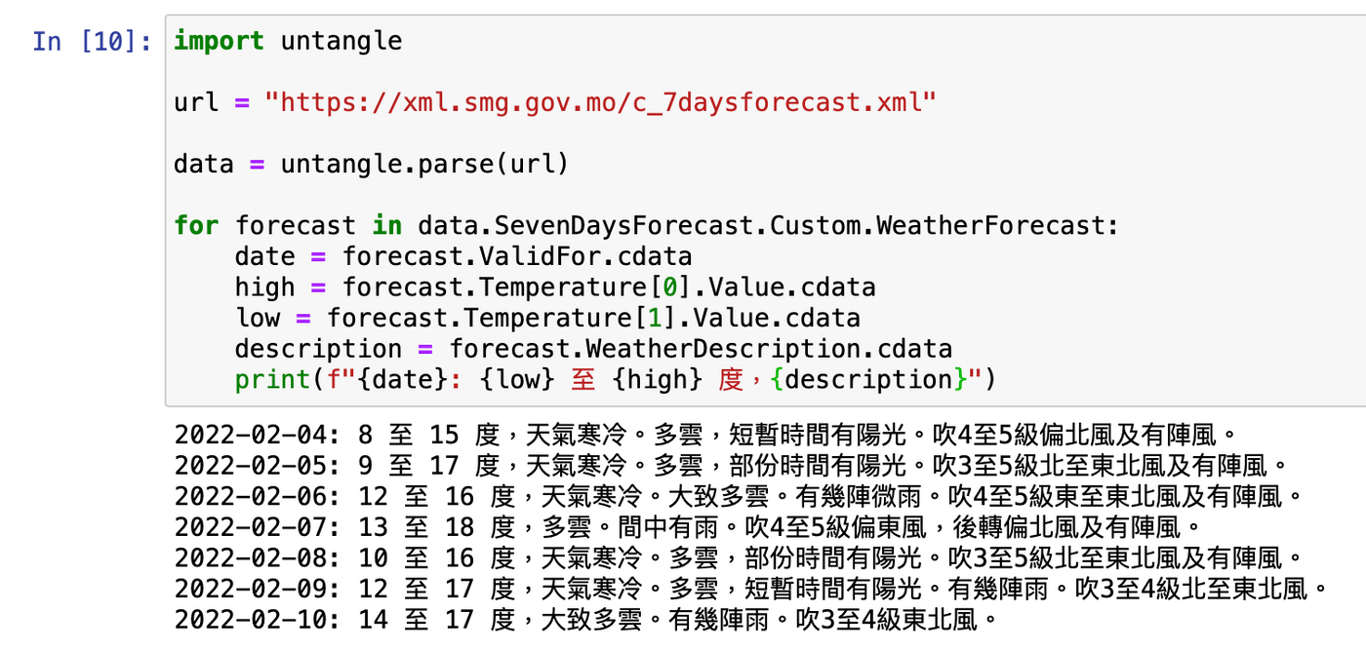Click the print f-string statement line
Viewport: 1366px width, 650px height.
616,380
